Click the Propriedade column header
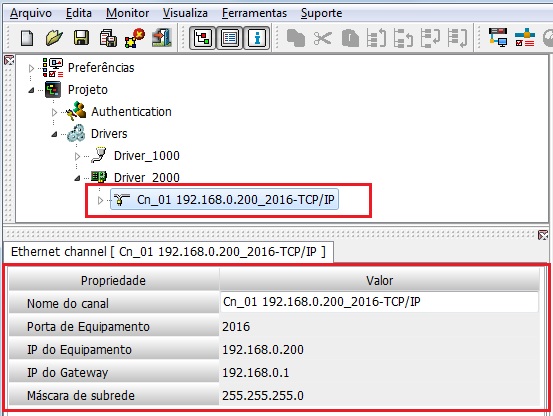The width and height of the screenshot is (553, 416). [x=114, y=280]
